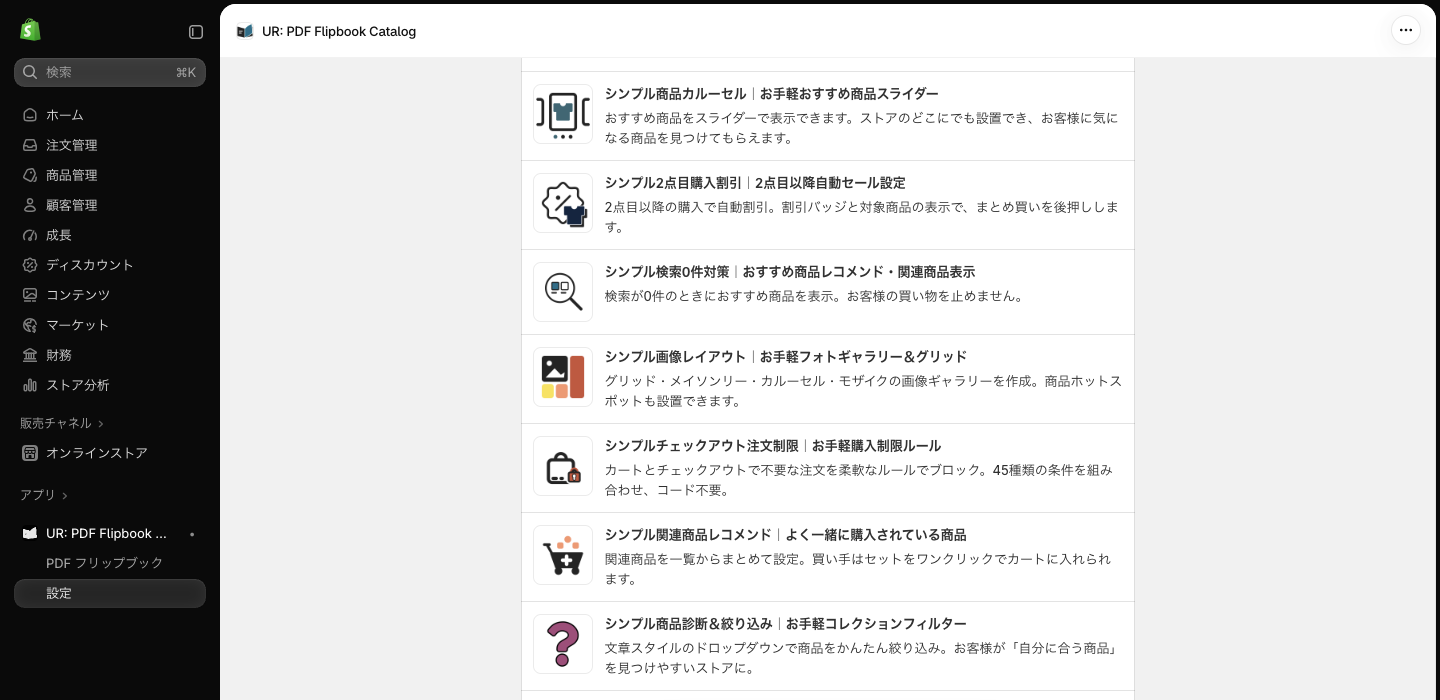Open the three-dot more actions menu
The width and height of the screenshot is (1440, 700).
pyautogui.click(x=1406, y=30)
